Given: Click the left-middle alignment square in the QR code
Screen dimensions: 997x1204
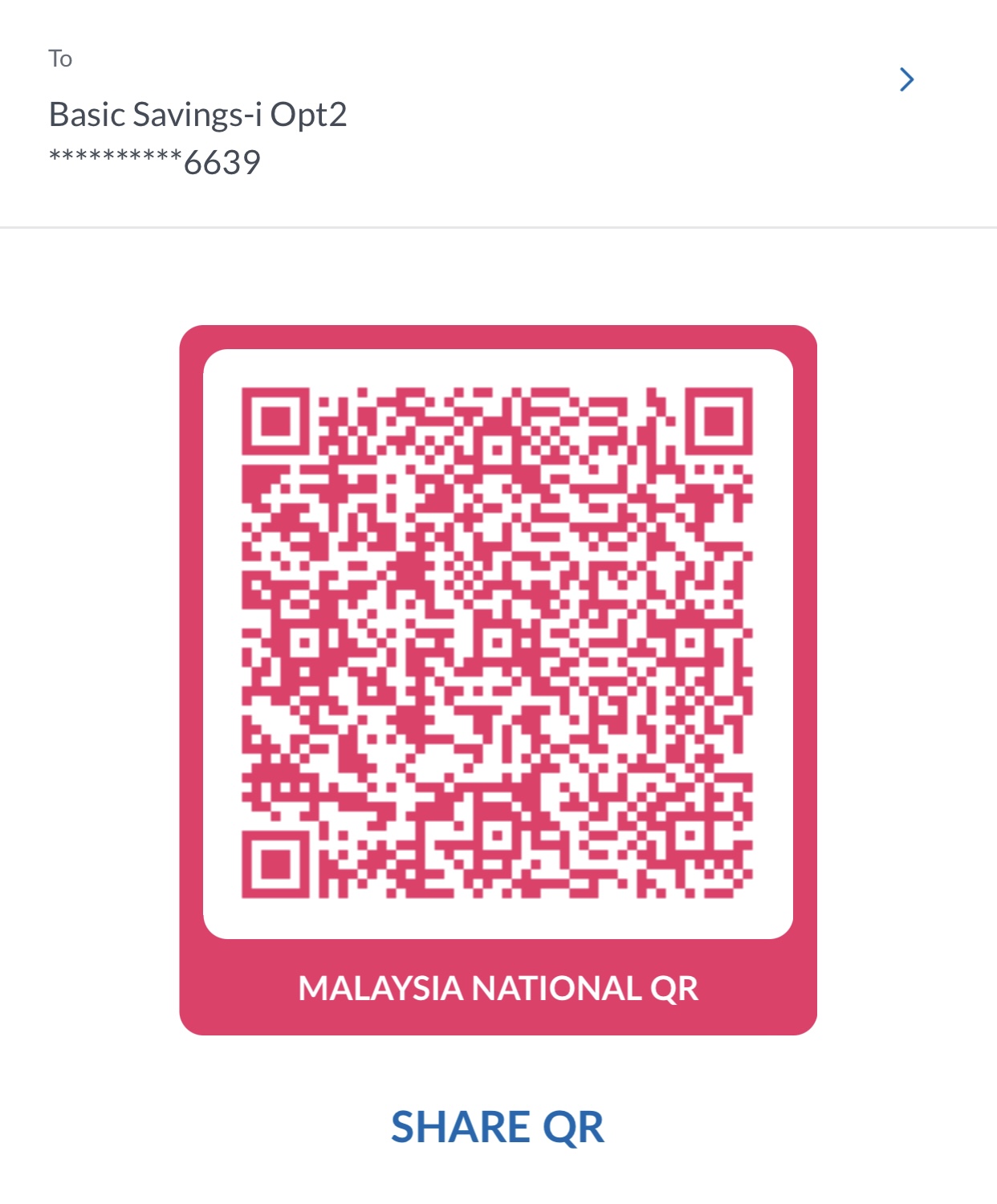Looking at the screenshot, I should pos(304,643).
